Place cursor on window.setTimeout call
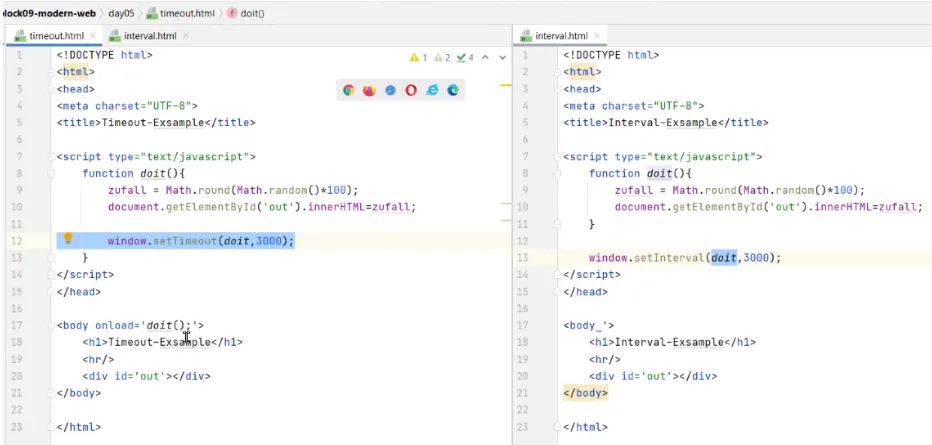 click(201, 241)
